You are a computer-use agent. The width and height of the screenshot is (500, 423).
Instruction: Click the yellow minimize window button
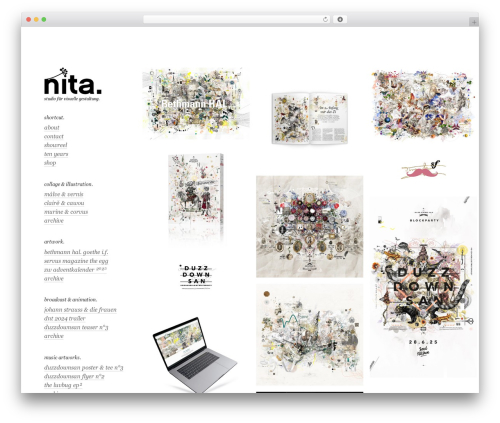click(x=36, y=19)
